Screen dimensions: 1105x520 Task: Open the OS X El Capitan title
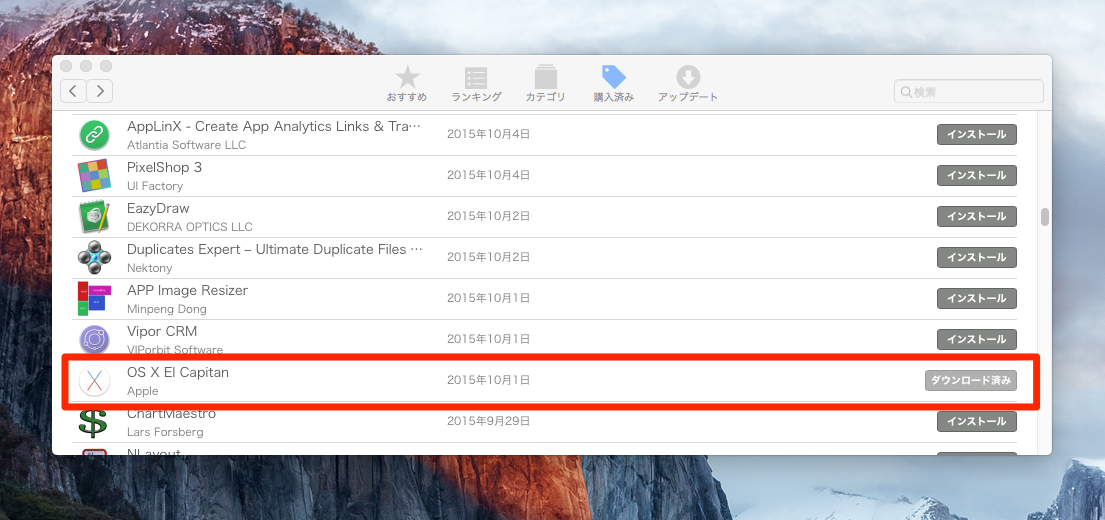click(178, 373)
